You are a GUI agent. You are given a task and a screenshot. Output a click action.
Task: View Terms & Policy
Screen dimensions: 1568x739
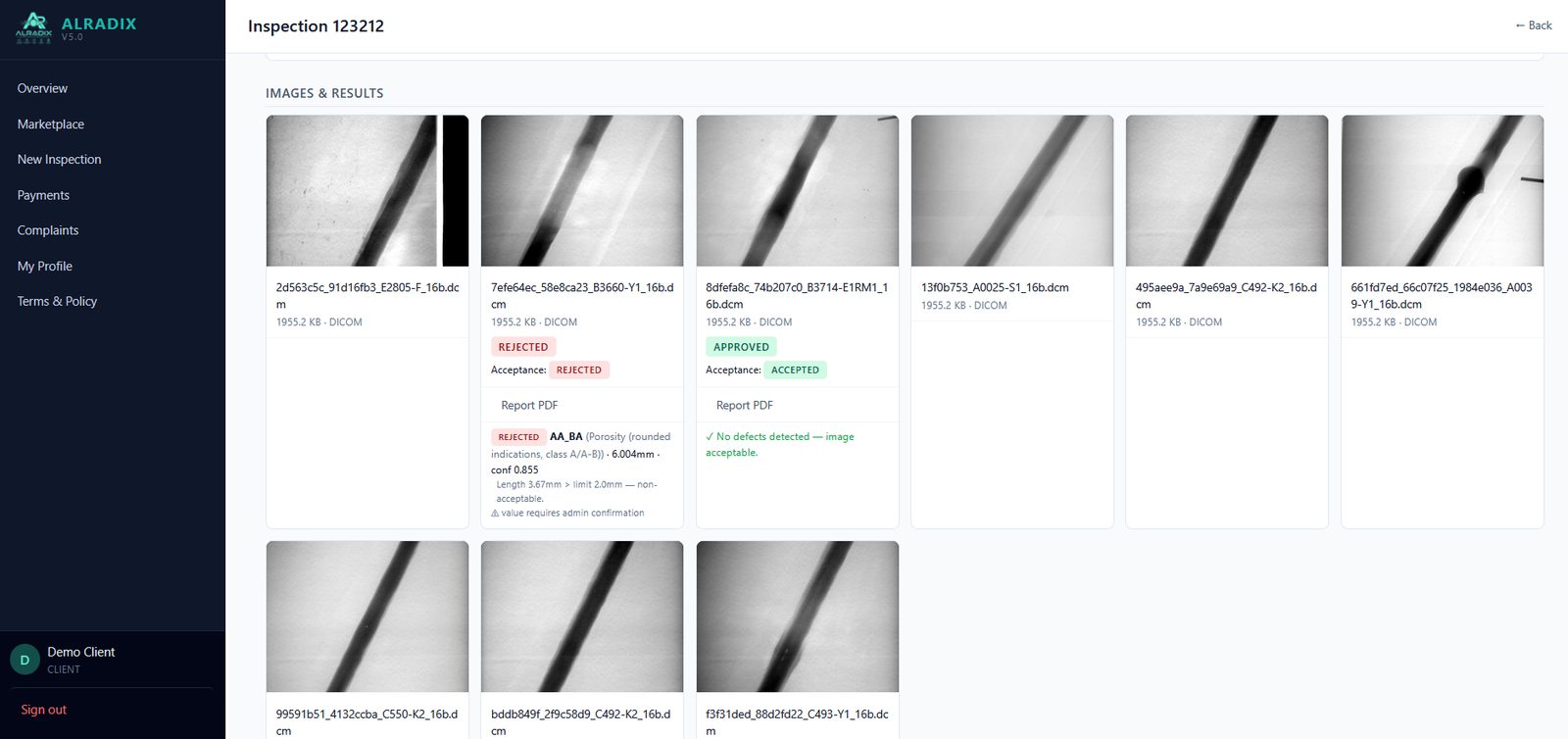[57, 301]
